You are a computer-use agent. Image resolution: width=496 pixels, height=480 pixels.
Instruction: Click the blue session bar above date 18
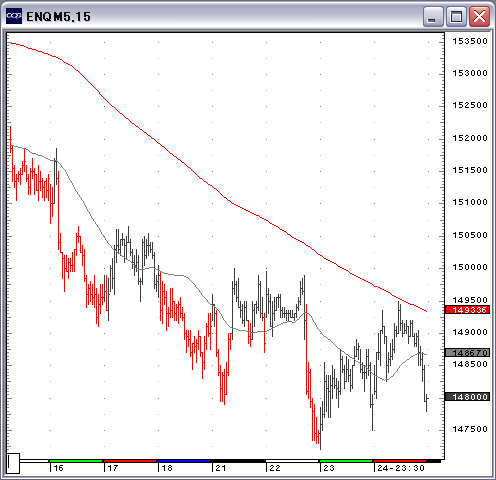point(184,461)
